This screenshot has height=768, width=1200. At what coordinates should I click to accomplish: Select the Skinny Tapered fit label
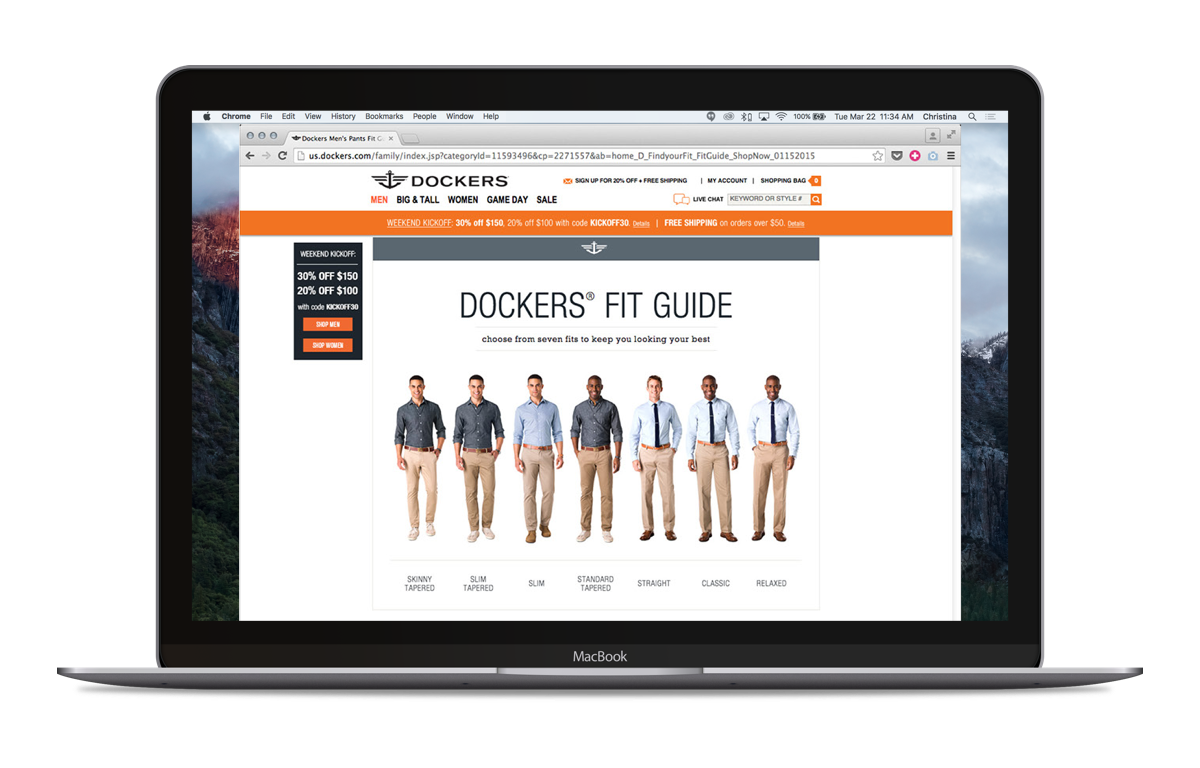coord(420,584)
